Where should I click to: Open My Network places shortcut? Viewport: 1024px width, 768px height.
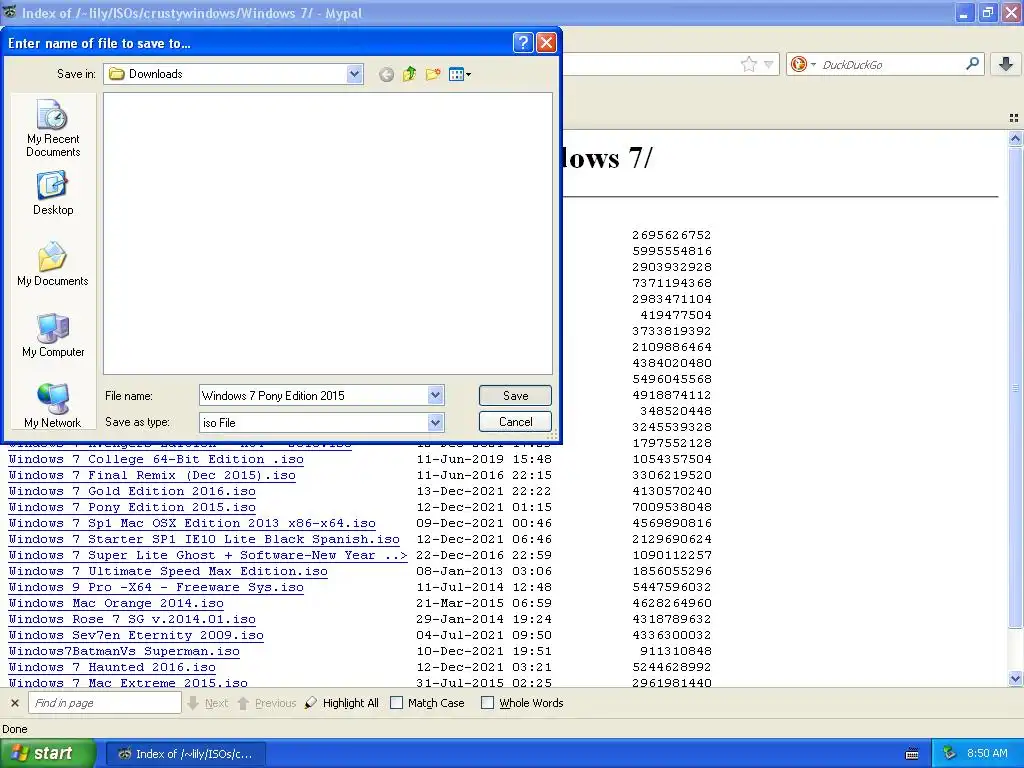(53, 406)
